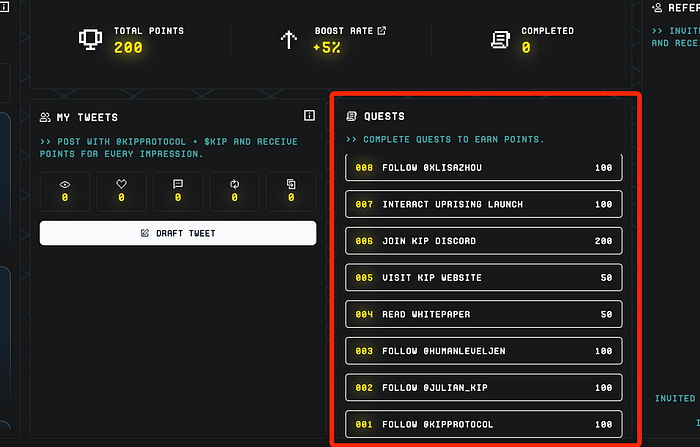Viewport: 700px width, 447px height.
Task: Click the Quests panel header icon
Action: point(351,117)
